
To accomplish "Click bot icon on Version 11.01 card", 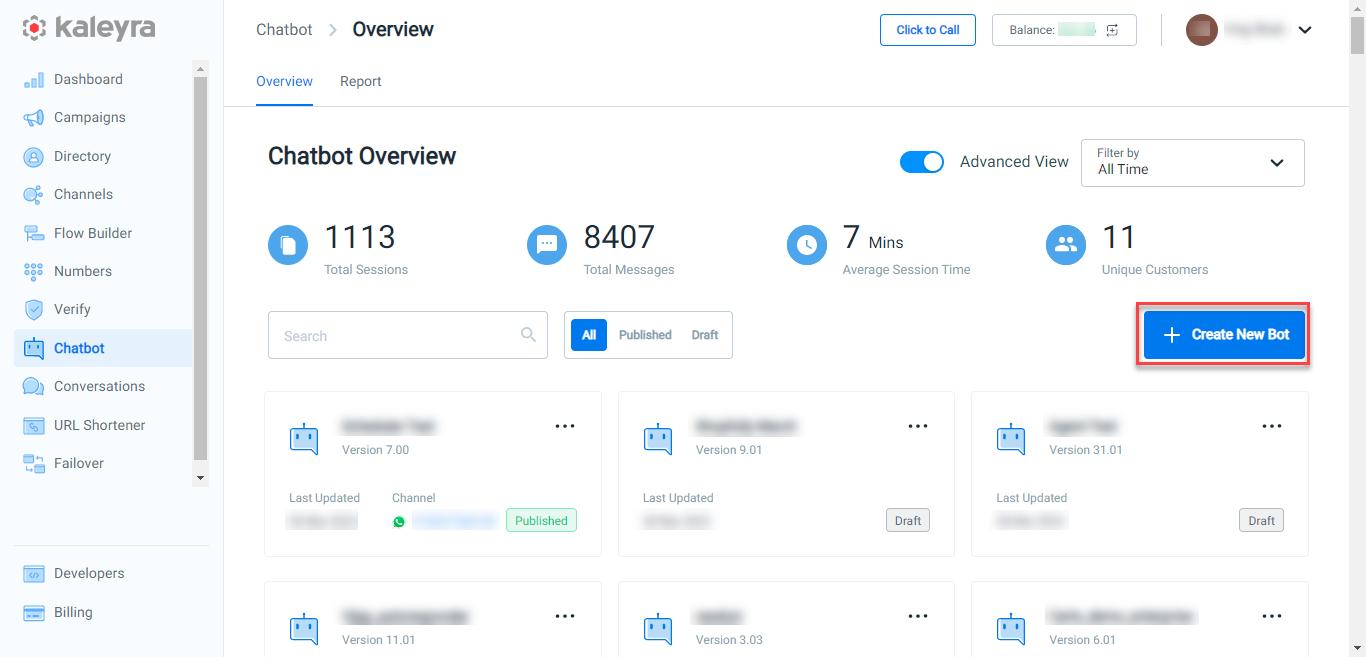I will pos(304,629).
